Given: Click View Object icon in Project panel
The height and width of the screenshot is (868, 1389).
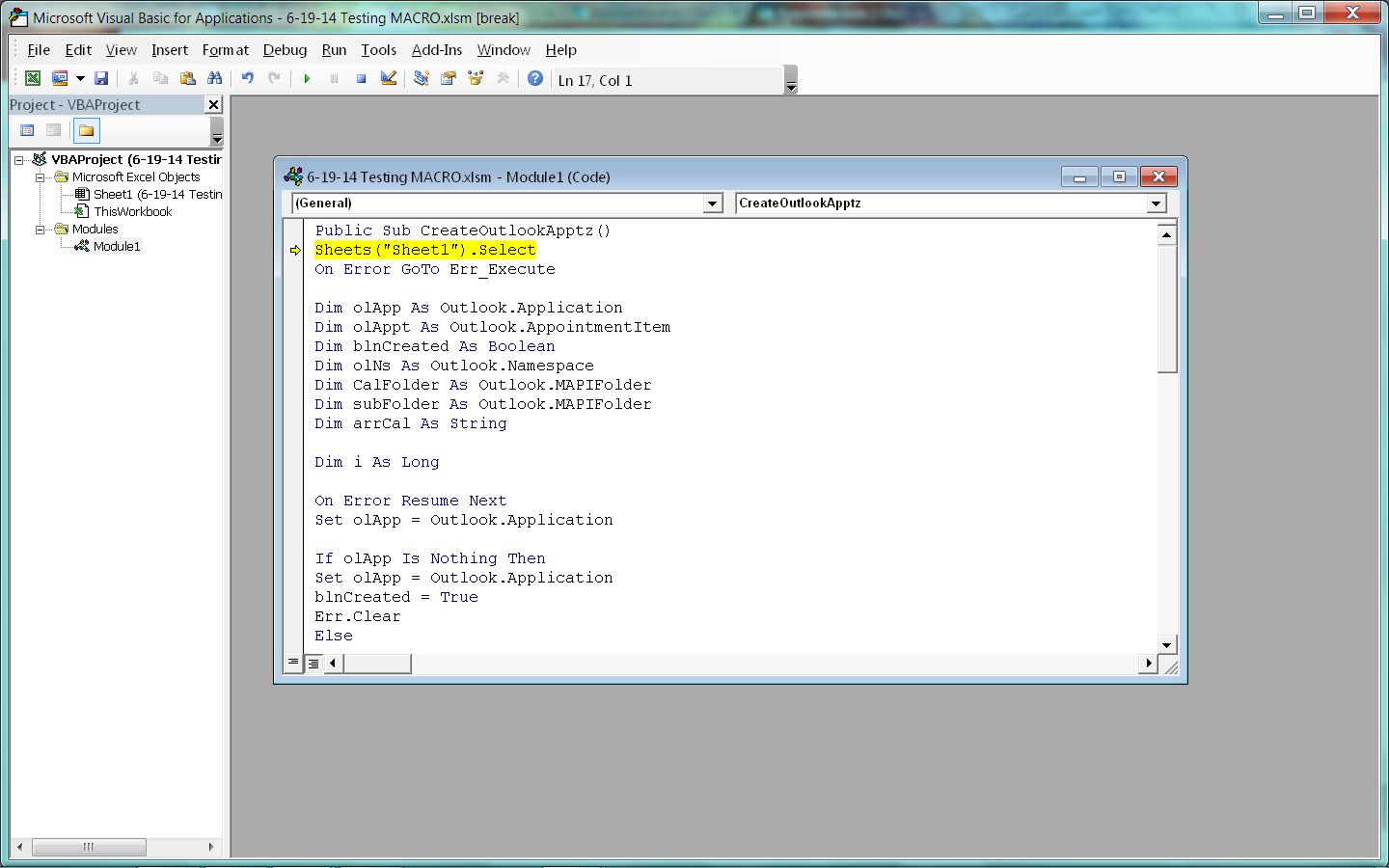Looking at the screenshot, I should click(x=54, y=130).
